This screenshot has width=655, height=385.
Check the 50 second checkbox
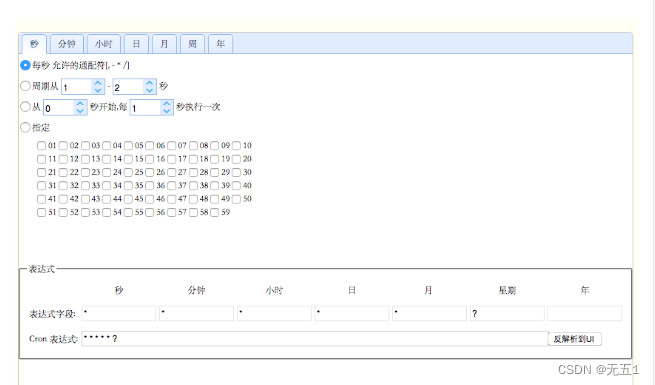(x=236, y=199)
